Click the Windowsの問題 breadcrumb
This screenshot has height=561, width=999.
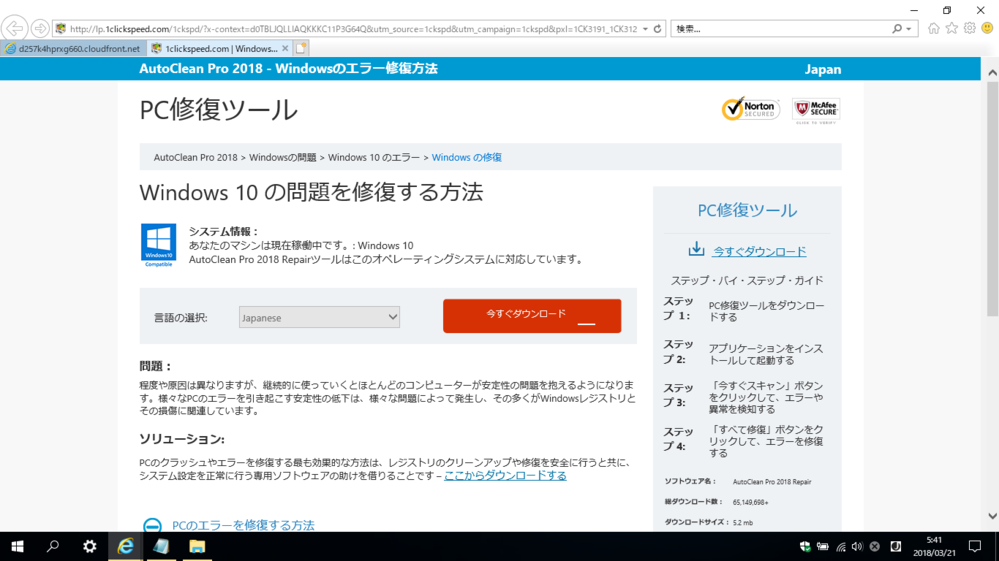click(x=282, y=157)
